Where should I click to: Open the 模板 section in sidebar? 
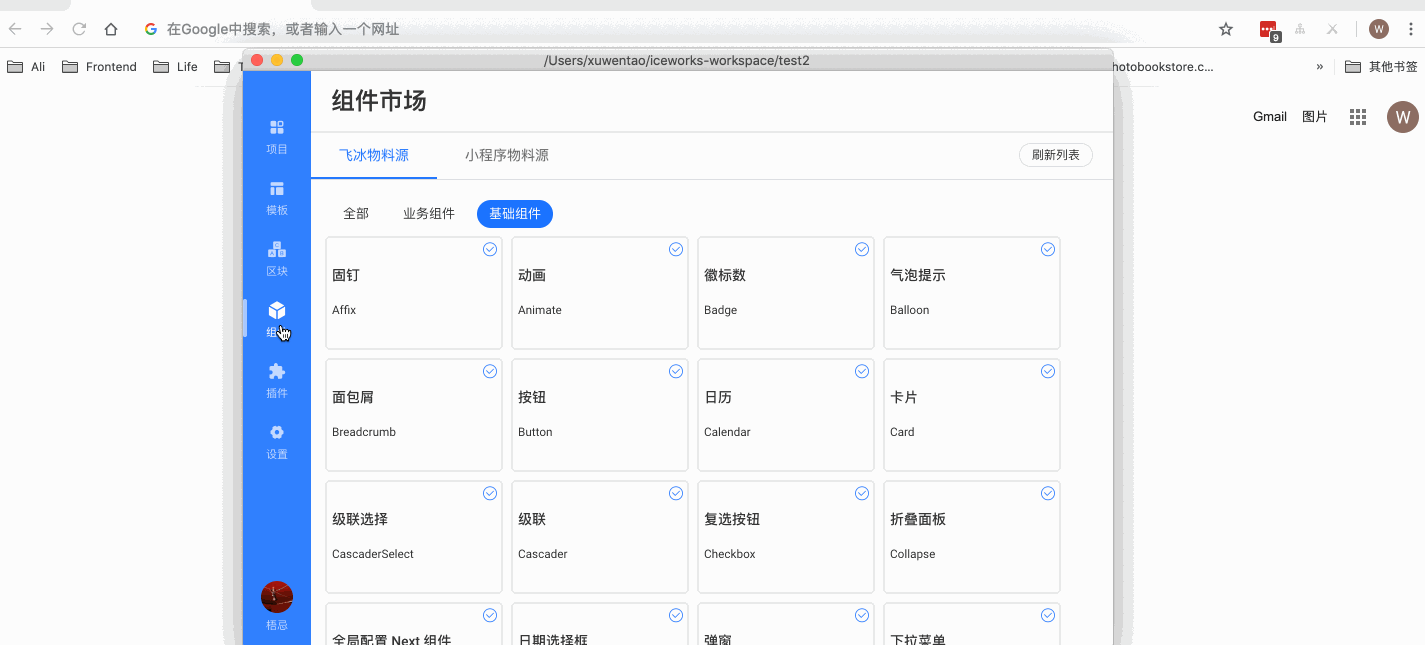[x=277, y=198]
